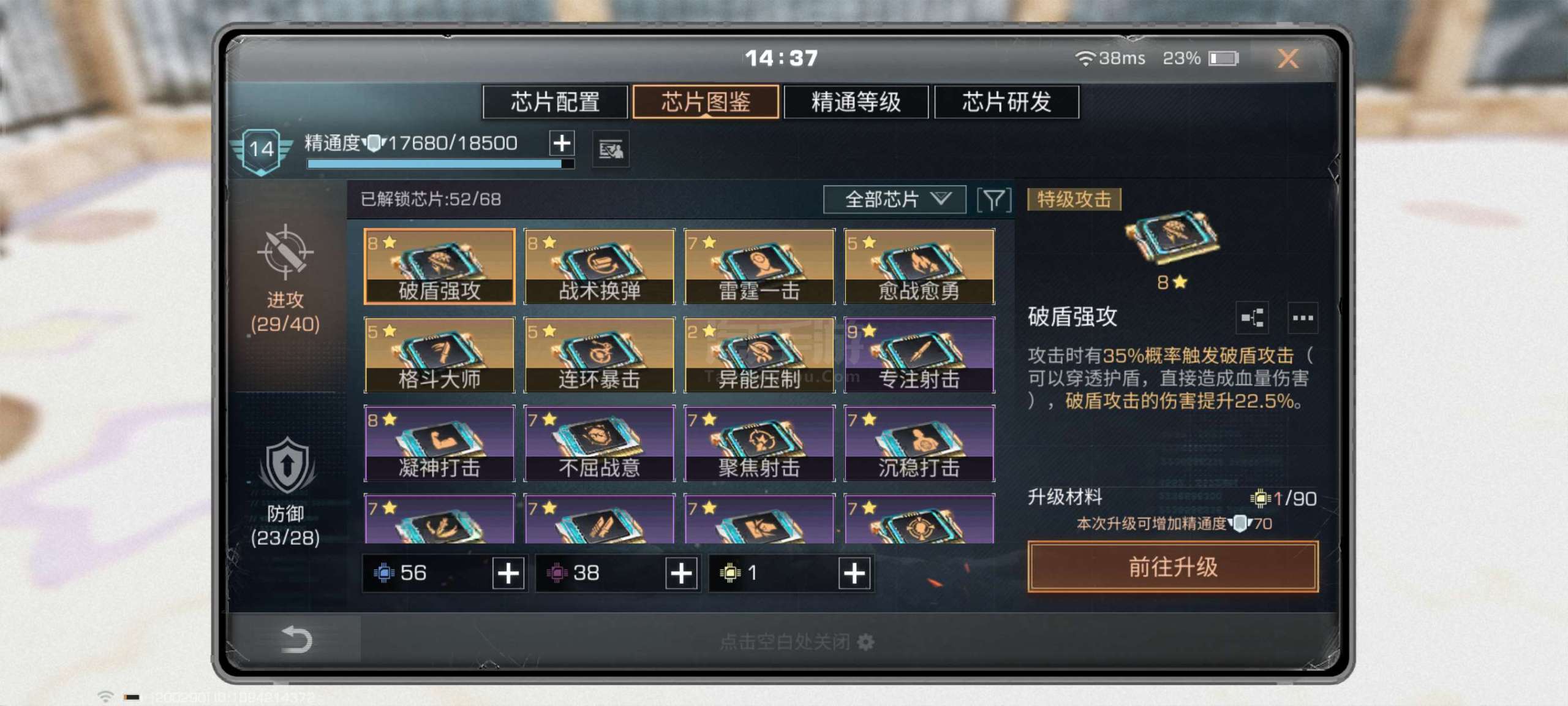Screen dimensions: 1568x706
Task: Select the 进攻 attack category icon
Action: (x=285, y=251)
